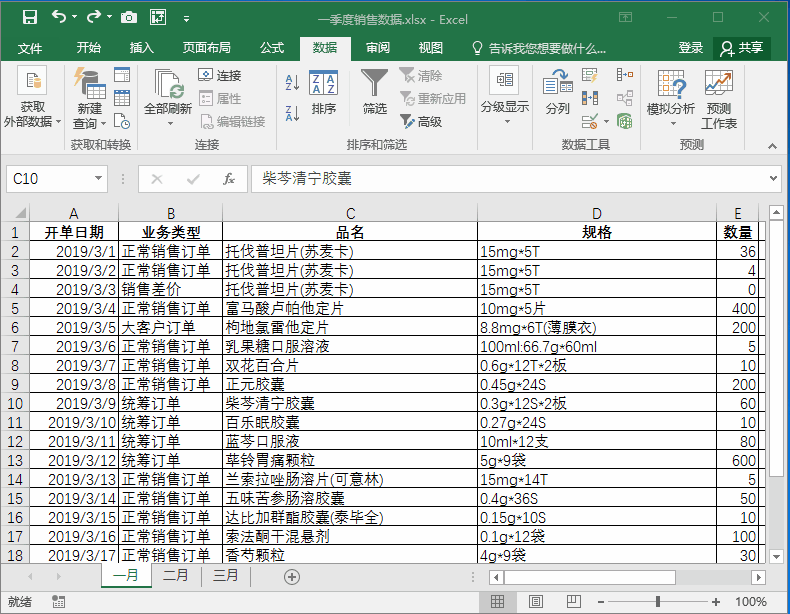Select column C header
This screenshot has height=614, width=790.
[x=350, y=214]
